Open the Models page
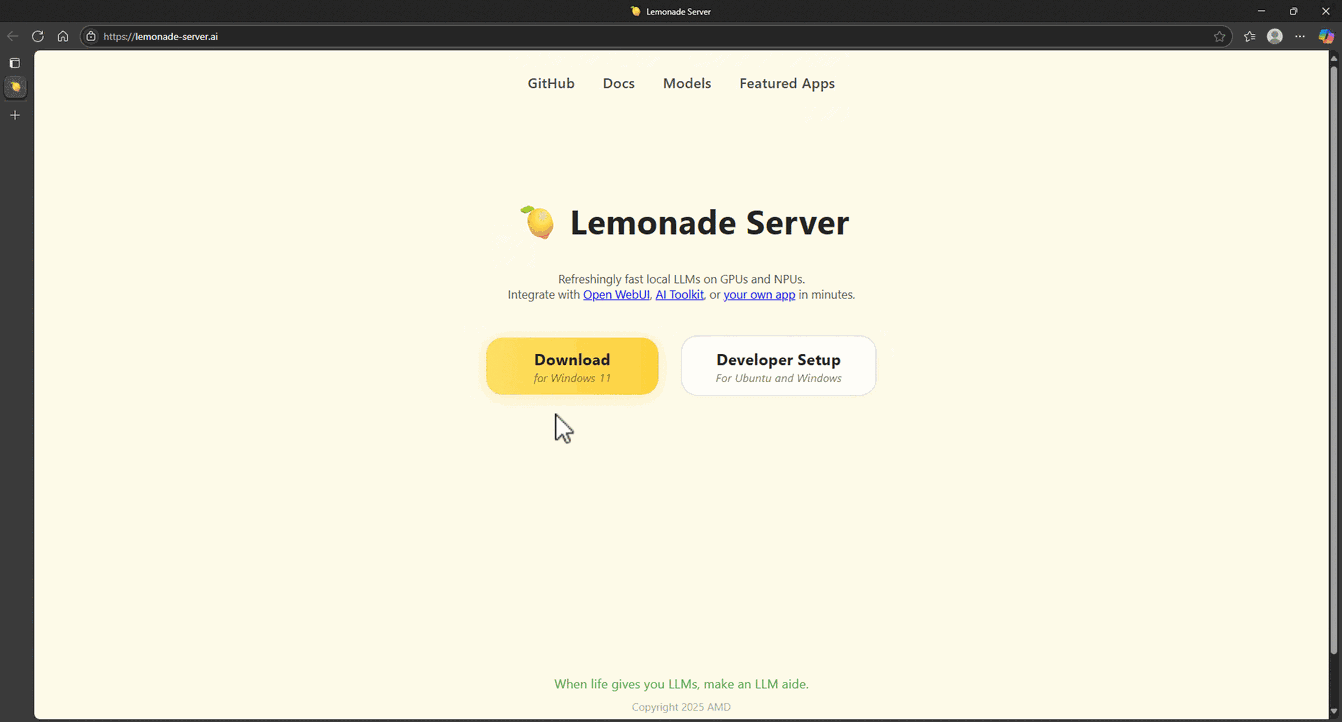This screenshot has height=722, width=1342. pyautogui.click(x=686, y=83)
